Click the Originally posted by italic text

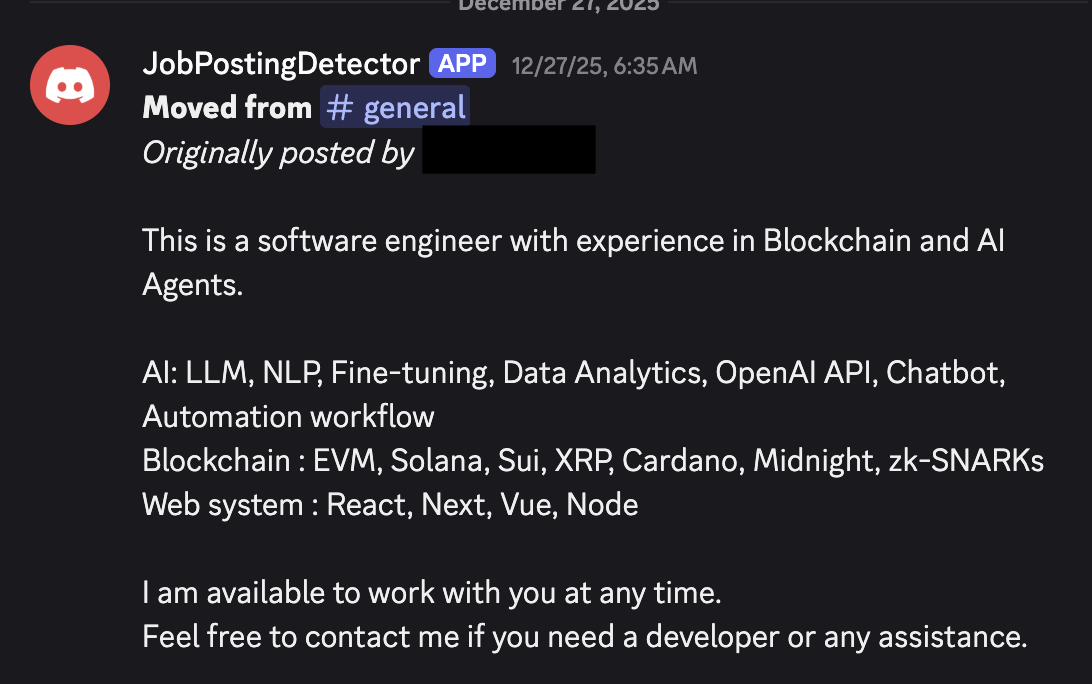click(x=277, y=152)
